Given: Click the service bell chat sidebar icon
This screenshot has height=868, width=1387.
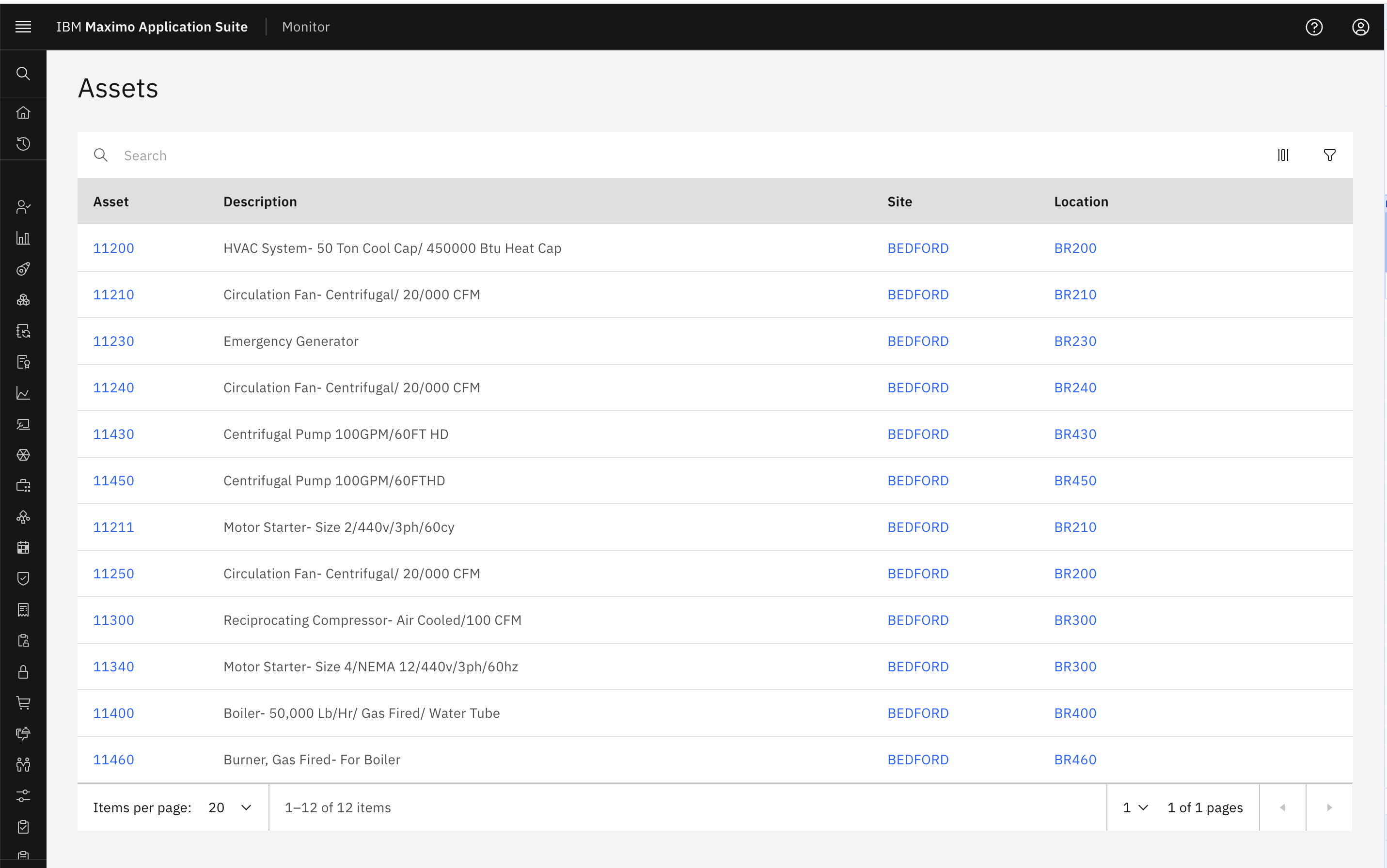Looking at the screenshot, I should coord(23,734).
